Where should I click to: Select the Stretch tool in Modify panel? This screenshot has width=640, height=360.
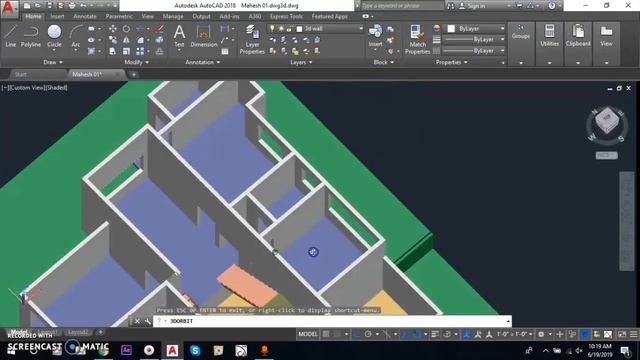(113, 51)
